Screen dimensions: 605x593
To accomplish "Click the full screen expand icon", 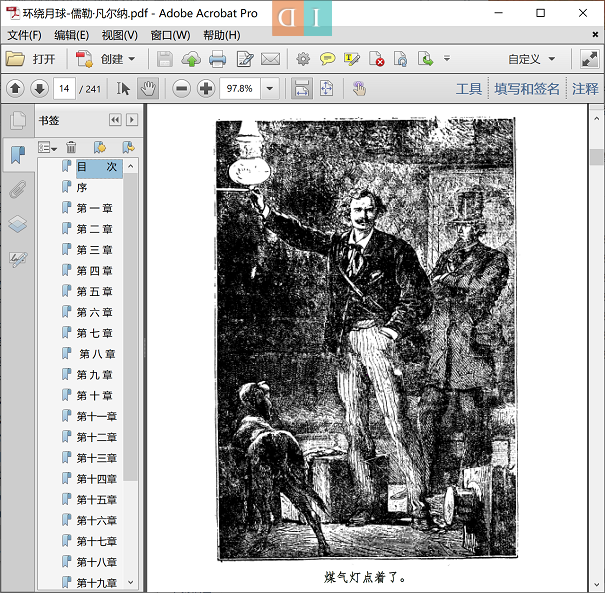I will [x=589, y=59].
